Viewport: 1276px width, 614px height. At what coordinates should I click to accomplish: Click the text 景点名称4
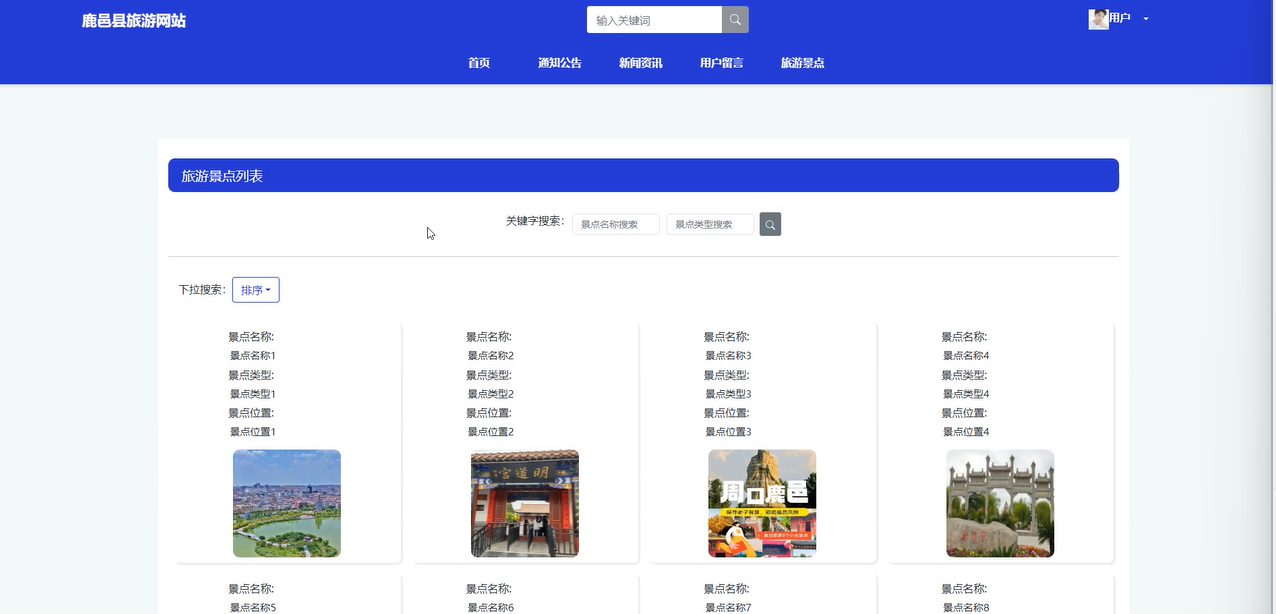(x=966, y=356)
